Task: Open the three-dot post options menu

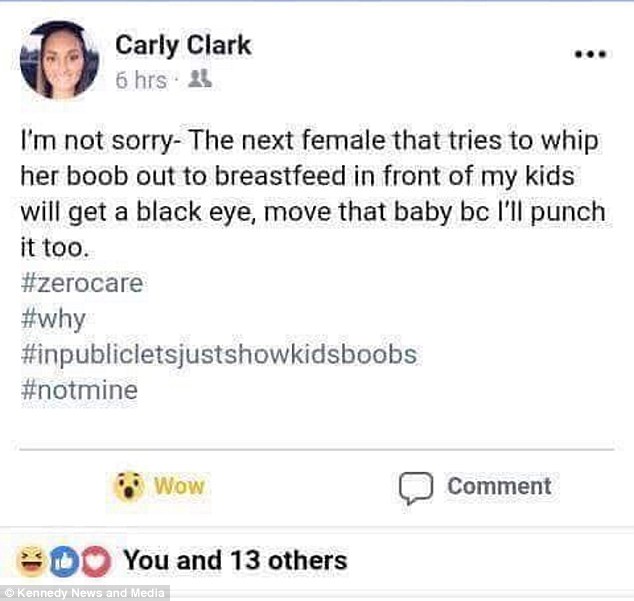Action: pyautogui.click(x=589, y=53)
